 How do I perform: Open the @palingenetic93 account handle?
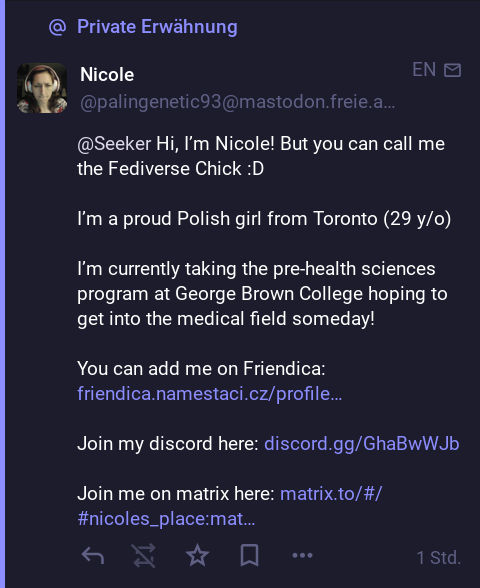[x=237, y=102]
